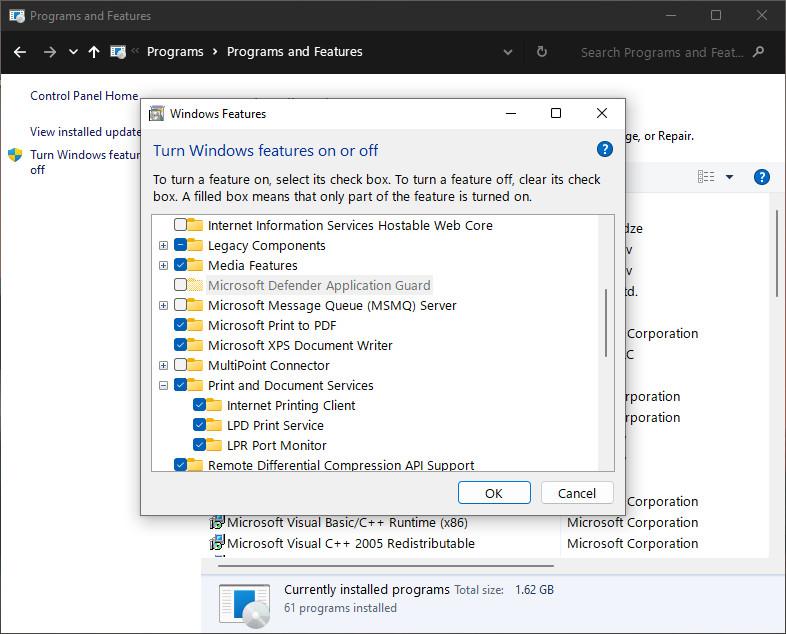Maximize the Windows Features dialog
The width and height of the screenshot is (786, 634).
556,113
